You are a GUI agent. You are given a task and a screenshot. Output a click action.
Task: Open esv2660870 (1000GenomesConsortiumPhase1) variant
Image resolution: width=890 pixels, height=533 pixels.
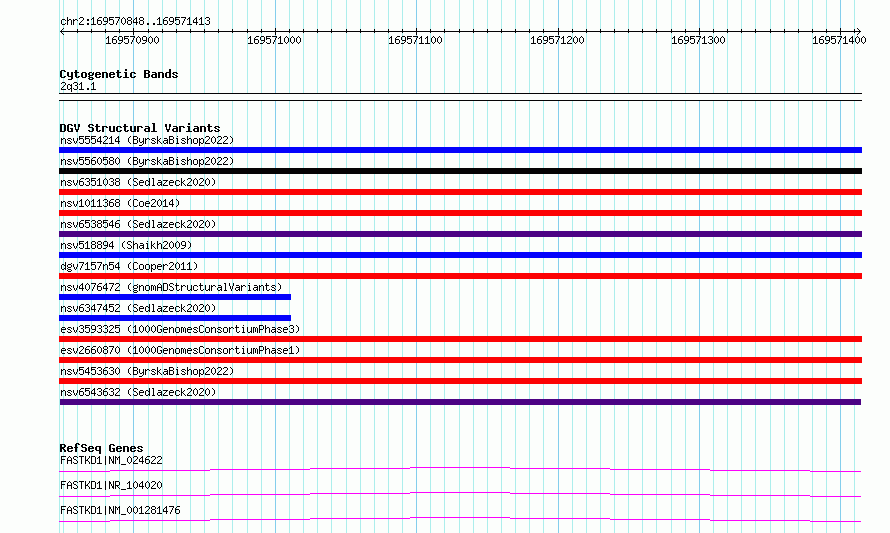coord(180,350)
